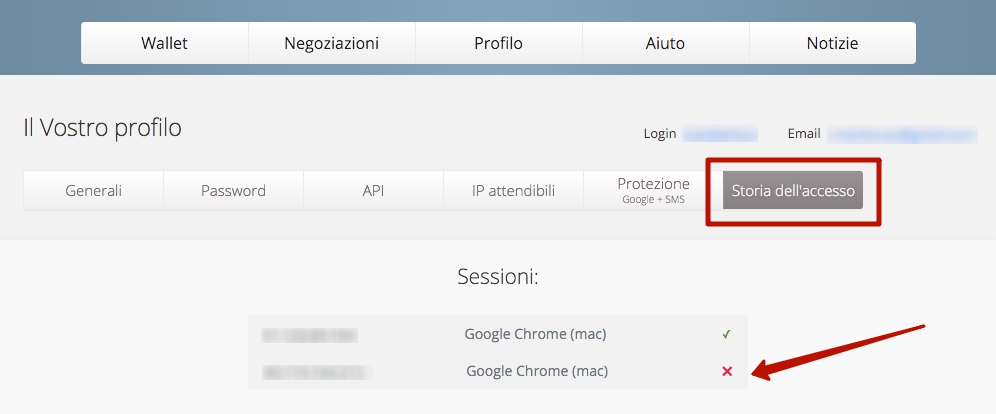Open the IP attendibili tab
The image size is (996, 414).
(513, 190)
